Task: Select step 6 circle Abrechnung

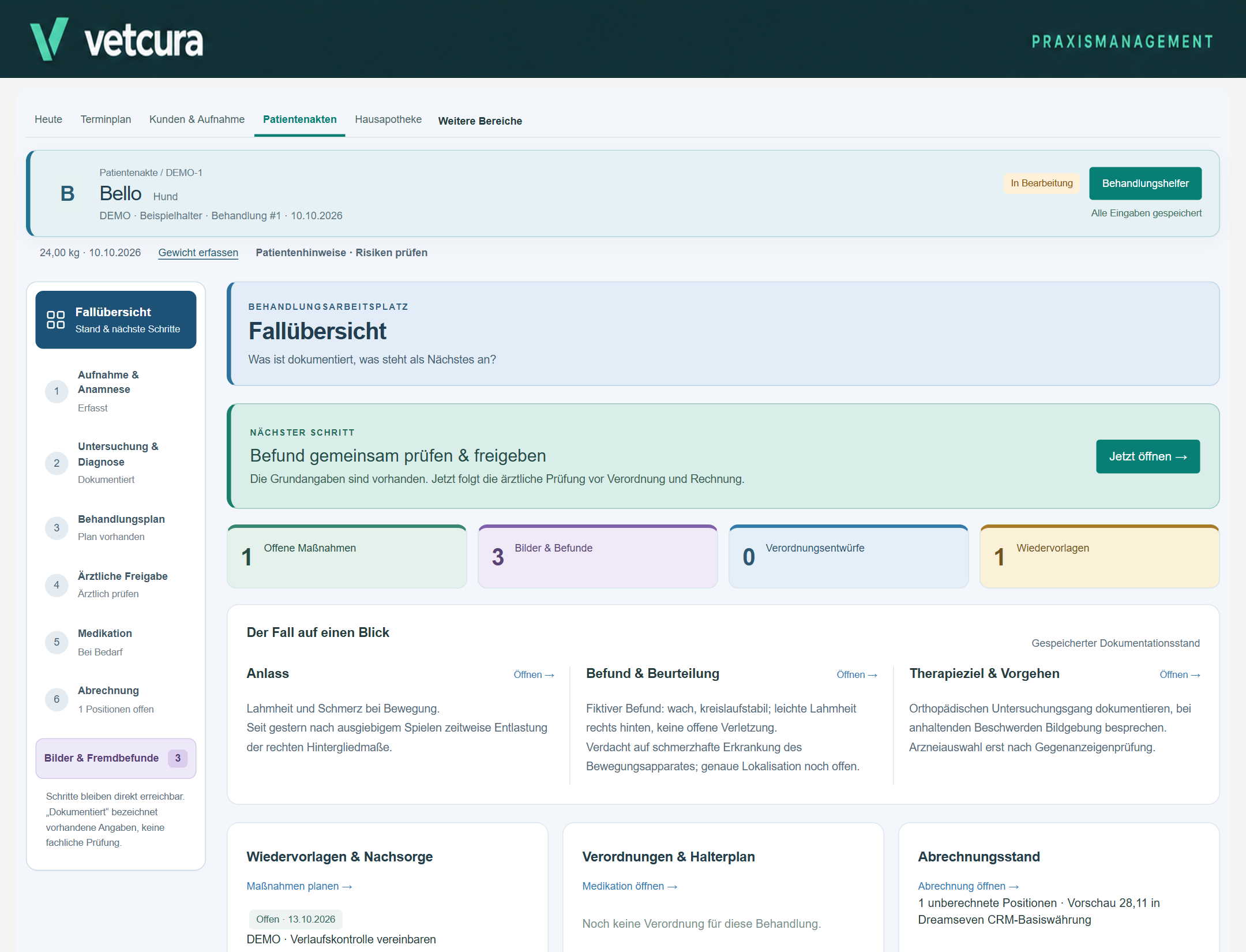Action: click(57, 699)
